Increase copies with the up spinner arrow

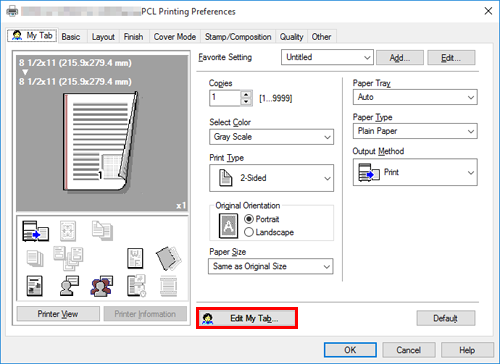(x=246, y=95)
